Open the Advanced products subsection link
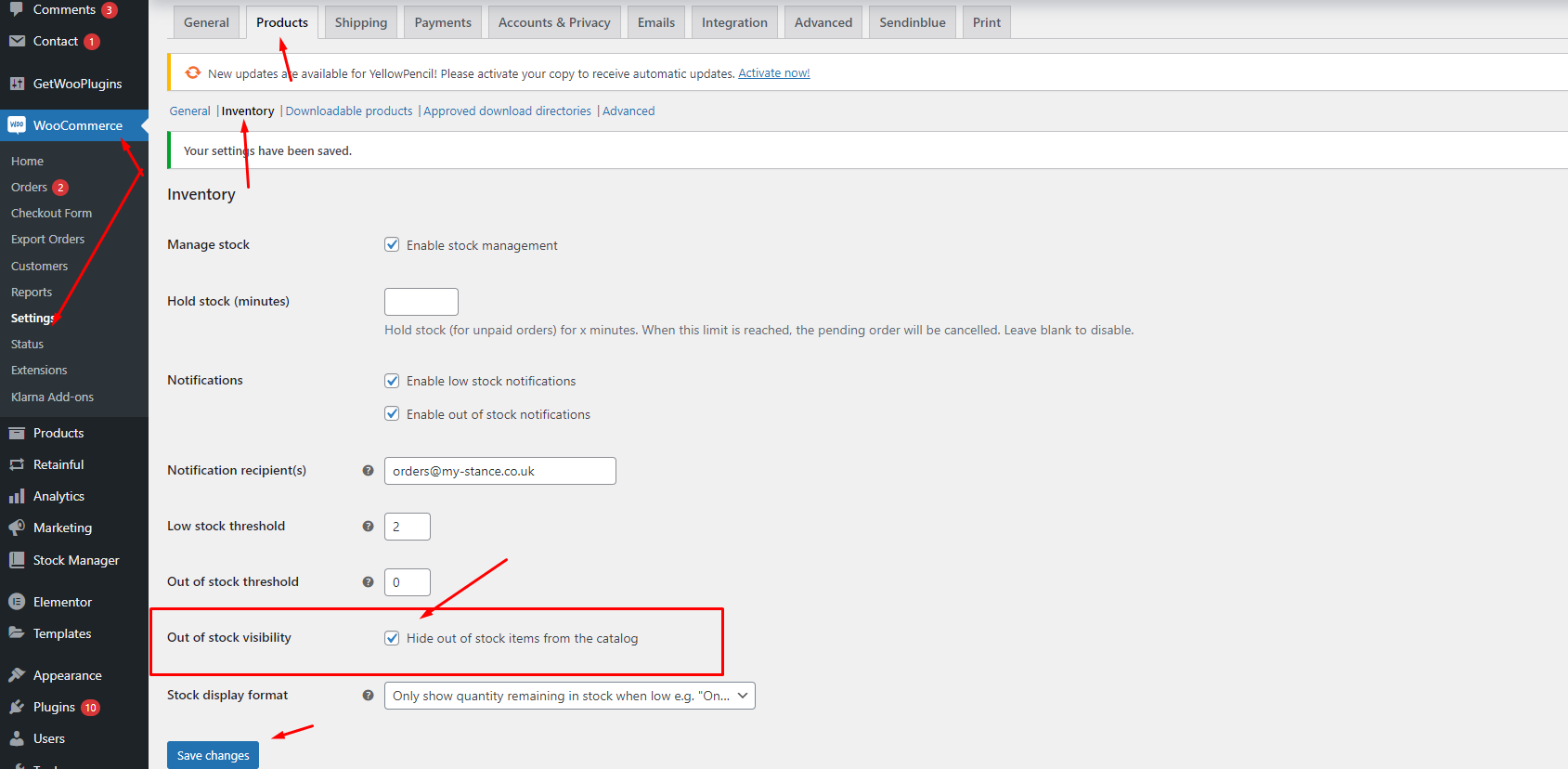 (628, 111)
